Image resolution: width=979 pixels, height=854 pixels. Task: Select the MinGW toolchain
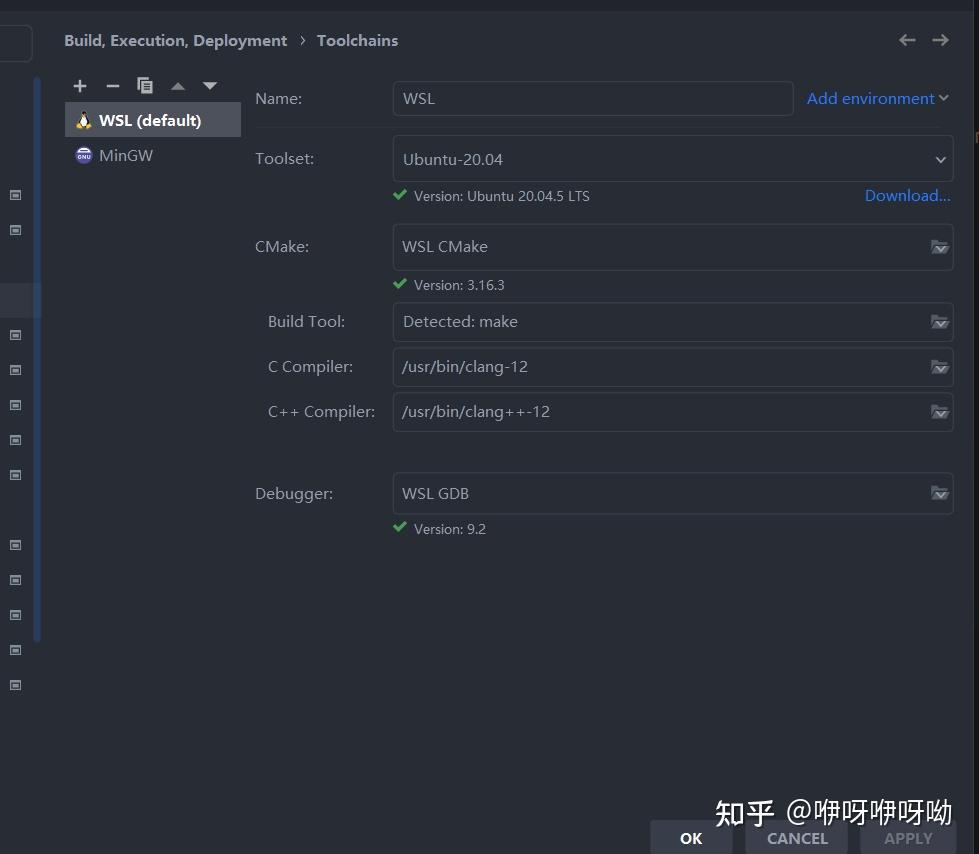(x=125, y=155)
